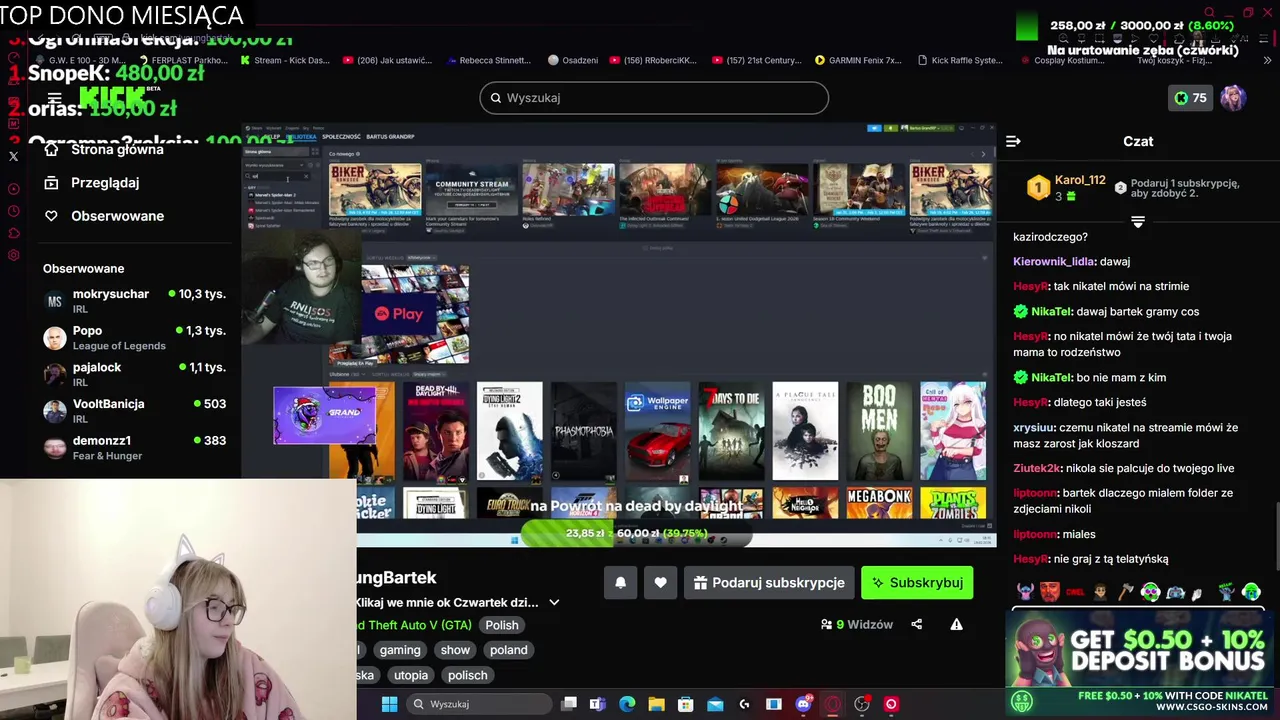
Task: Expand the gift leaderboard chevron in chat
Action: tap(1138, 221)
